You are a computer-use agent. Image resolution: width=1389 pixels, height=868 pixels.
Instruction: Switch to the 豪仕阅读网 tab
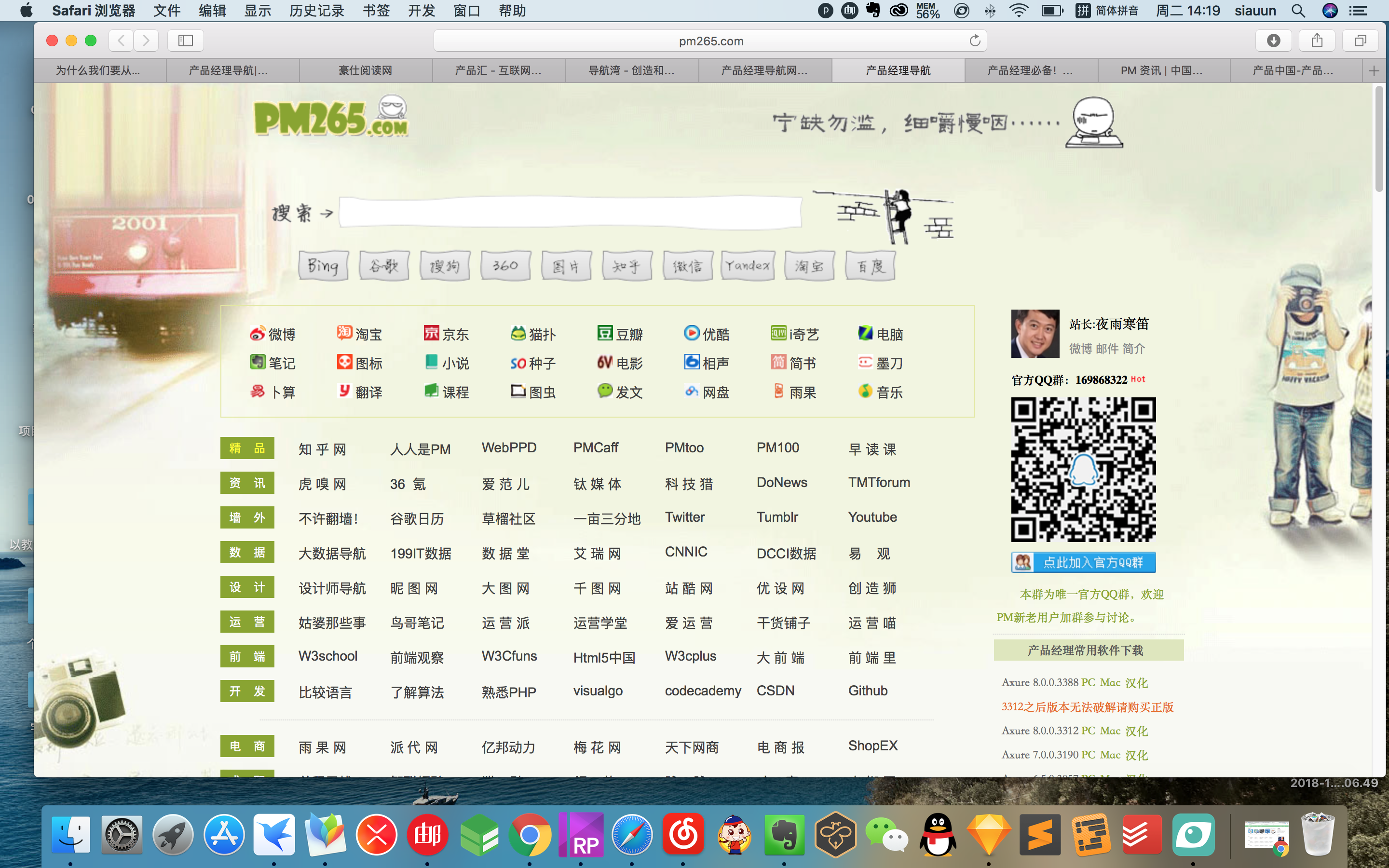click(366, 70)
